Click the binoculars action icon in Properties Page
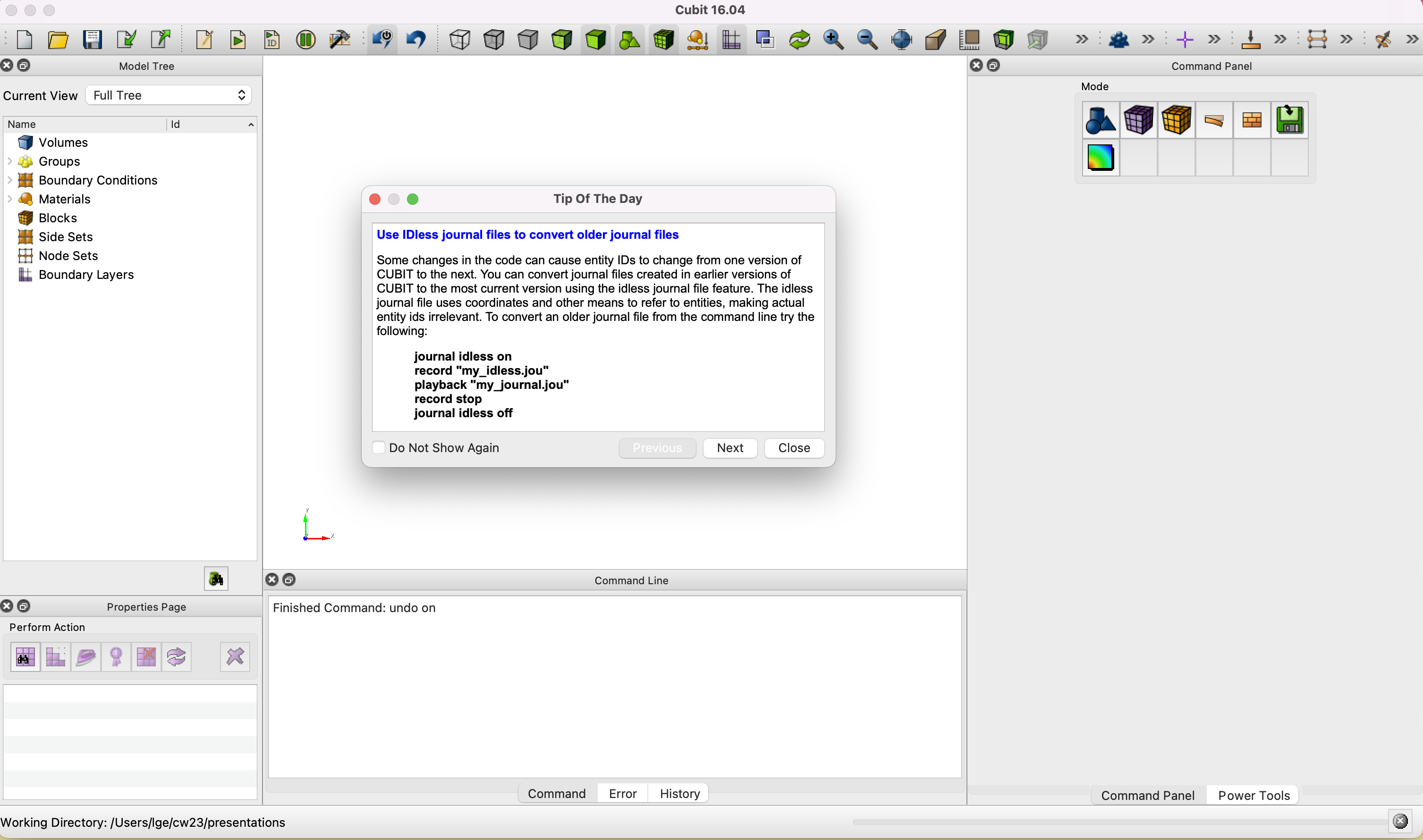This screenshot has width=1423, height=840. tap(25, 656)
